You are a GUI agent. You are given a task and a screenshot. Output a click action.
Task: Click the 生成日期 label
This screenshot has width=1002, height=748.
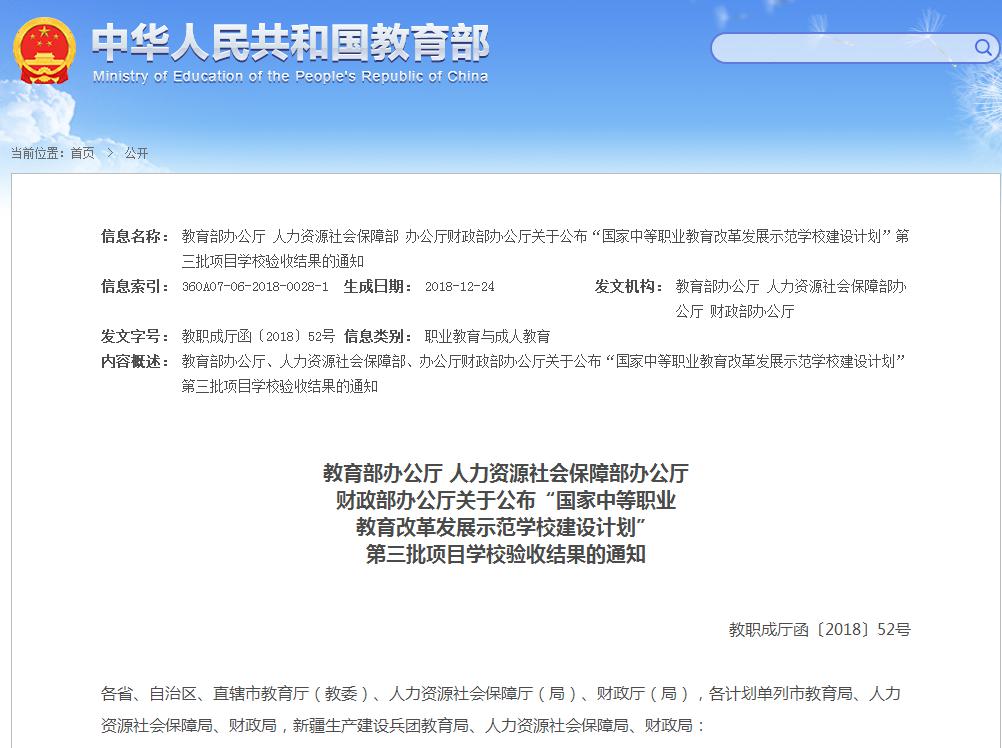point(378,287)
